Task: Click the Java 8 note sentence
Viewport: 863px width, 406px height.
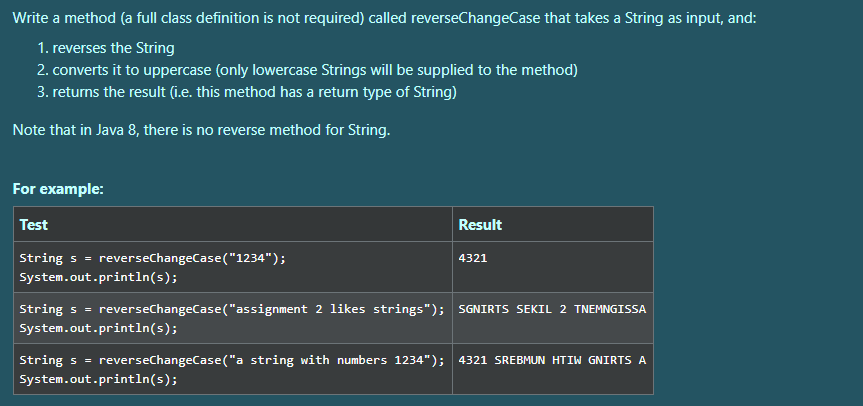Action: coord(201,130)
